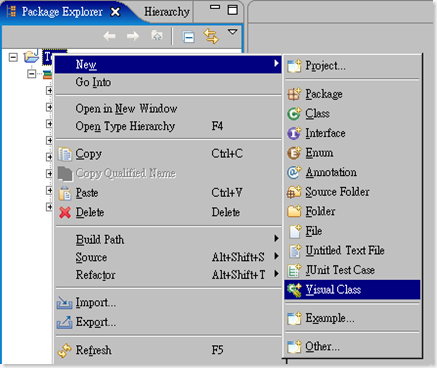
Task: Click the F5 shortcut text
Action: pos(217,350)
